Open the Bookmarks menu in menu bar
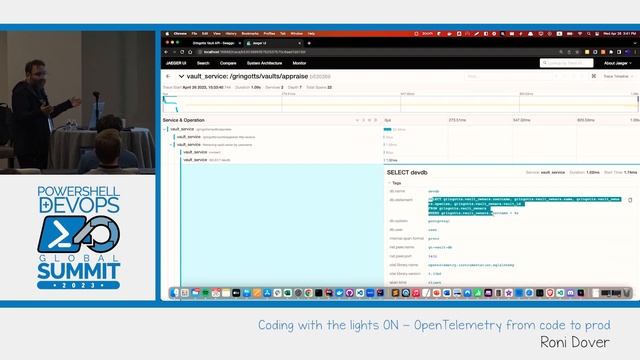Viewport: 640px width, 360px height. tap(250, 33)
